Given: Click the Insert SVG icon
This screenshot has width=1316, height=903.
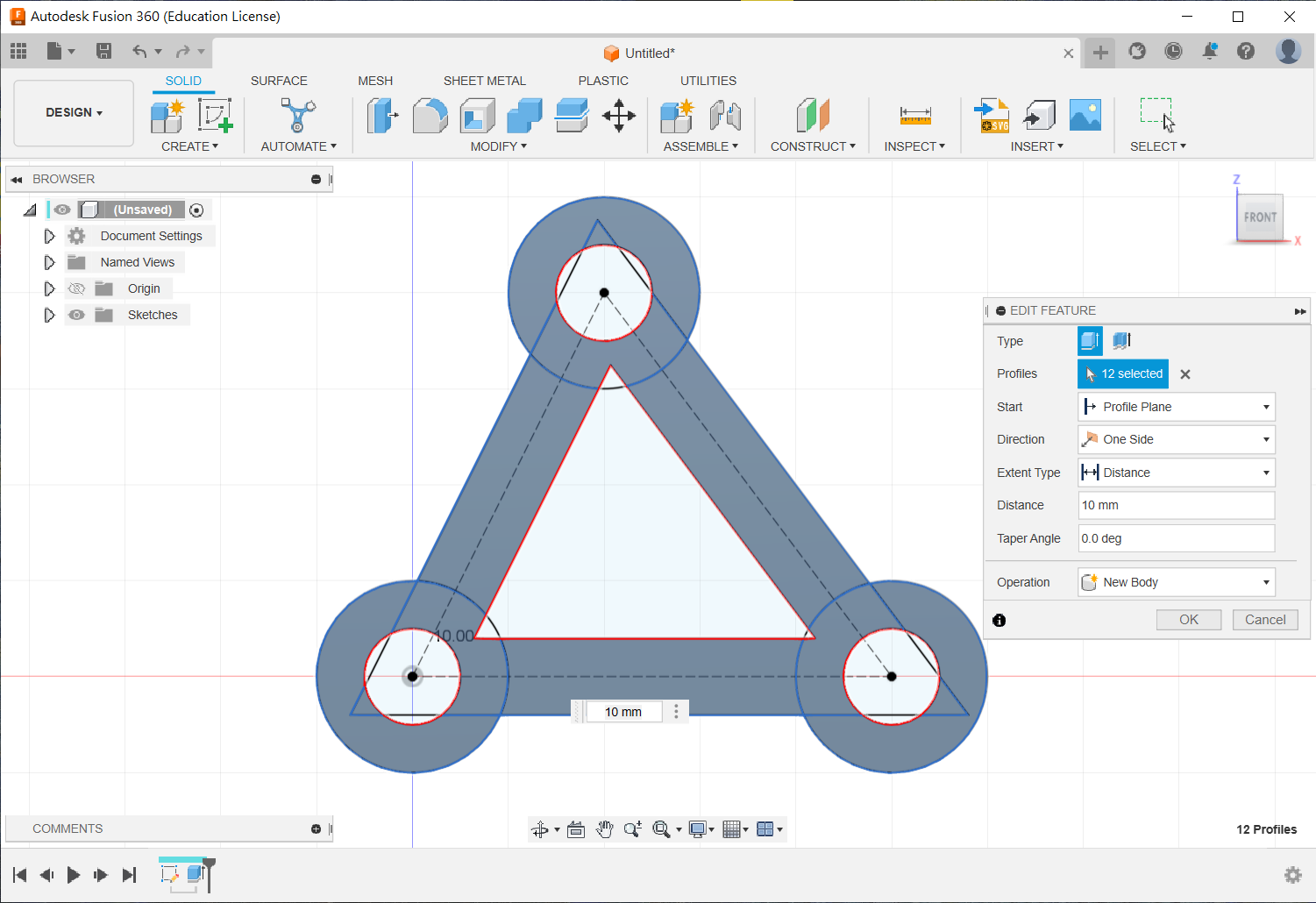Looking at the screenshot, I should 993,116.
